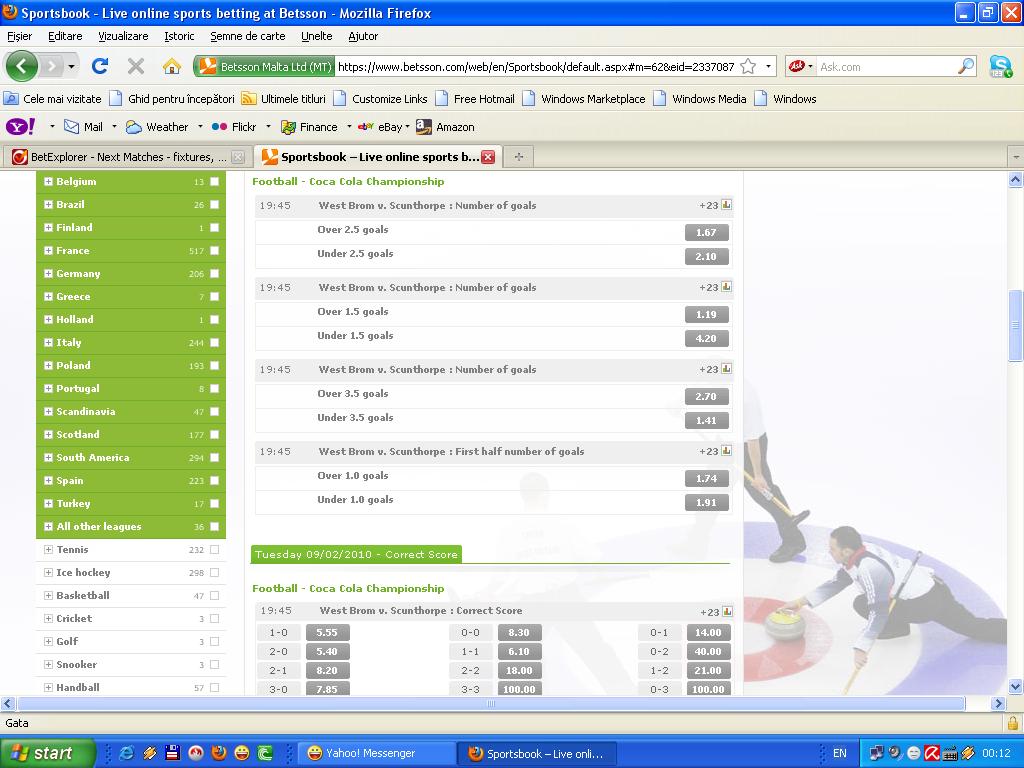
Task: Bookmark this page with the star icon
Action: 748,67
